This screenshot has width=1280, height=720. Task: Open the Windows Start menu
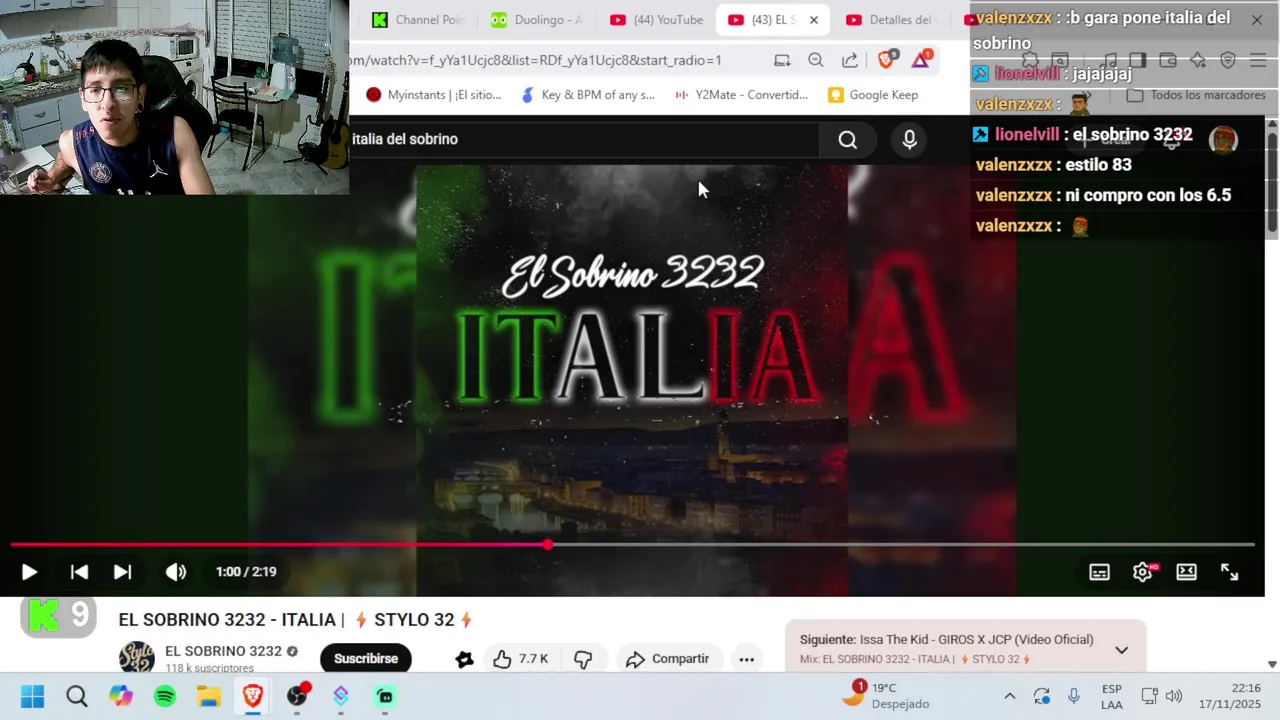point(32,696)
